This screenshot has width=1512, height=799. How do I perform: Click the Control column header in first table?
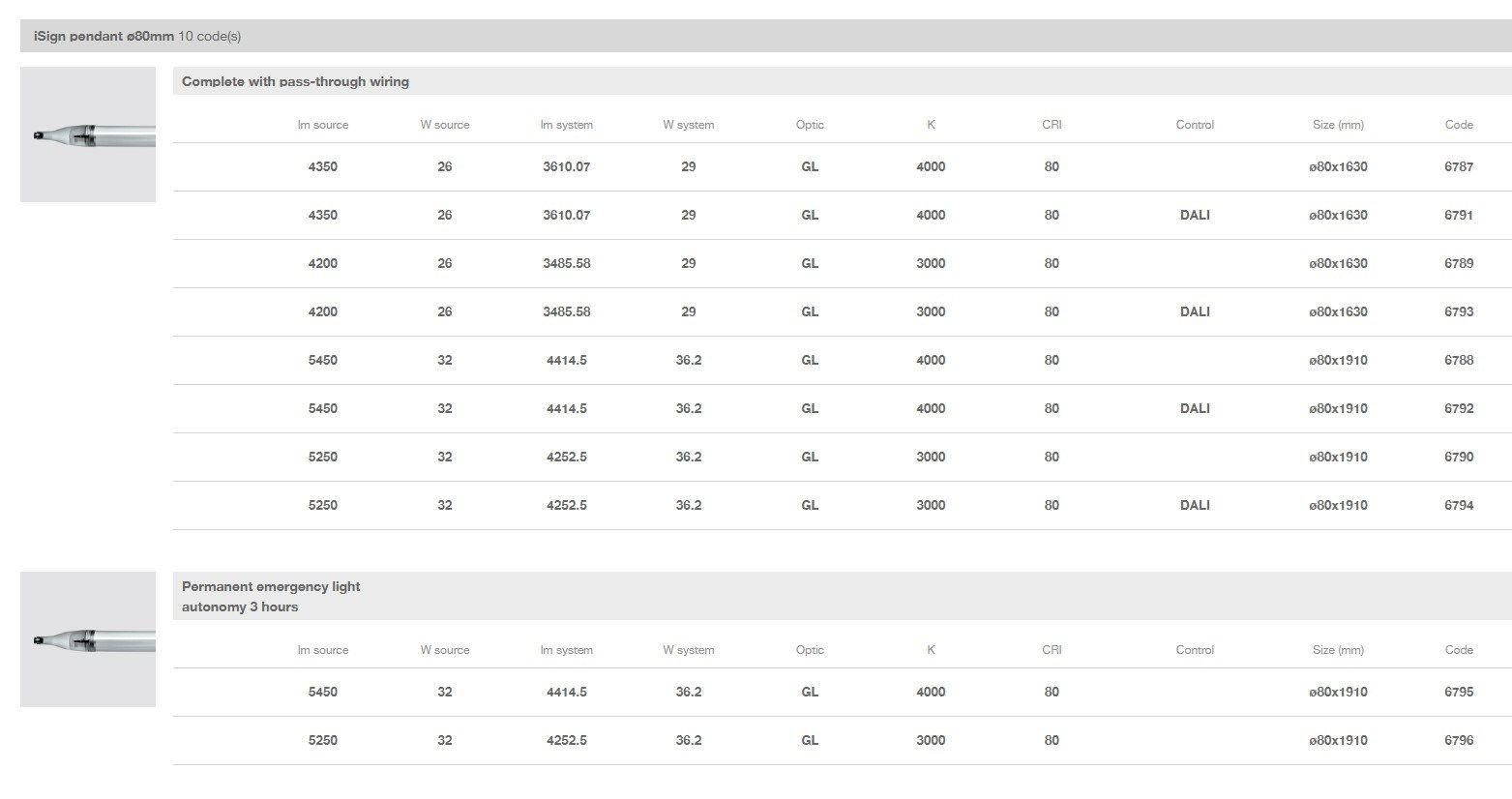[x=1194, y=125]
